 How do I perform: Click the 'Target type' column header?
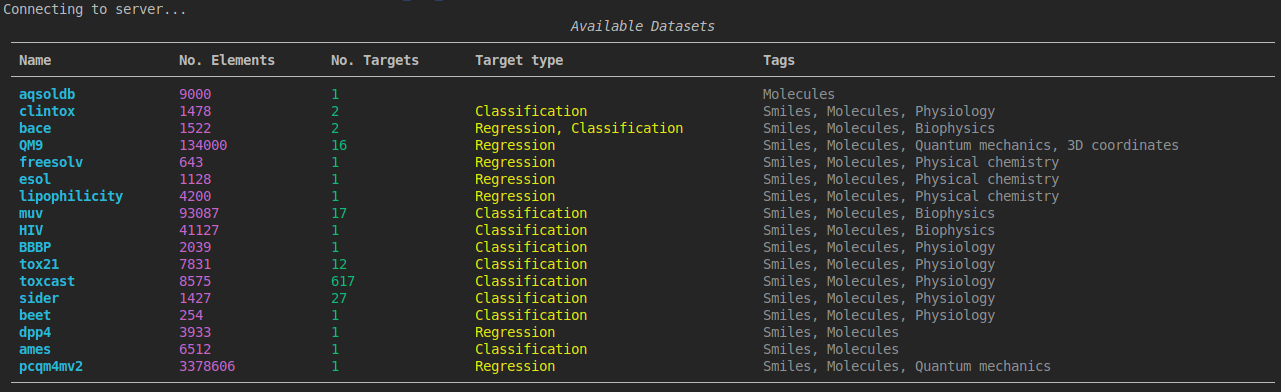click(x=519, y=60)
